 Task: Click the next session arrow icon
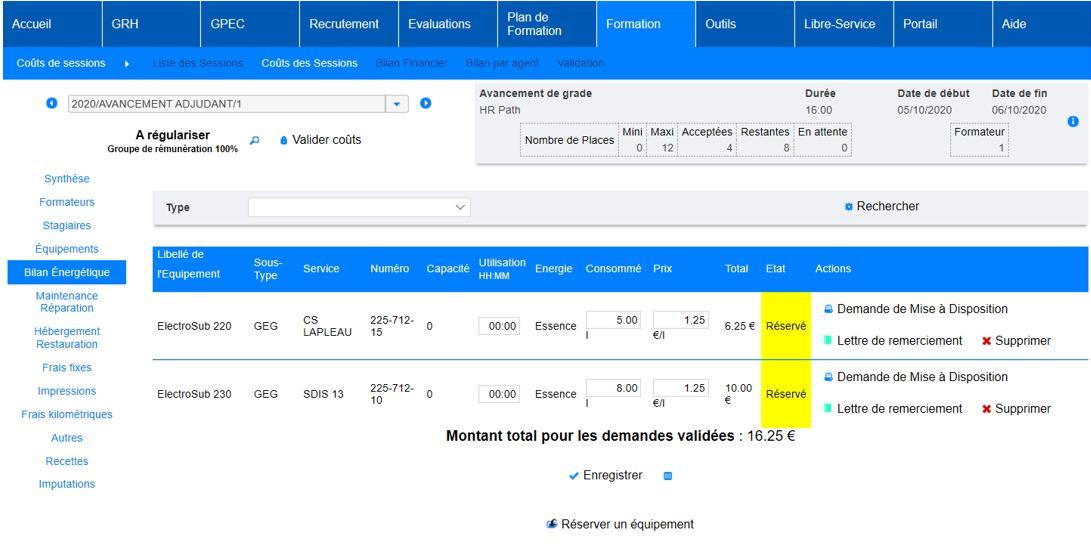(425, 103)
